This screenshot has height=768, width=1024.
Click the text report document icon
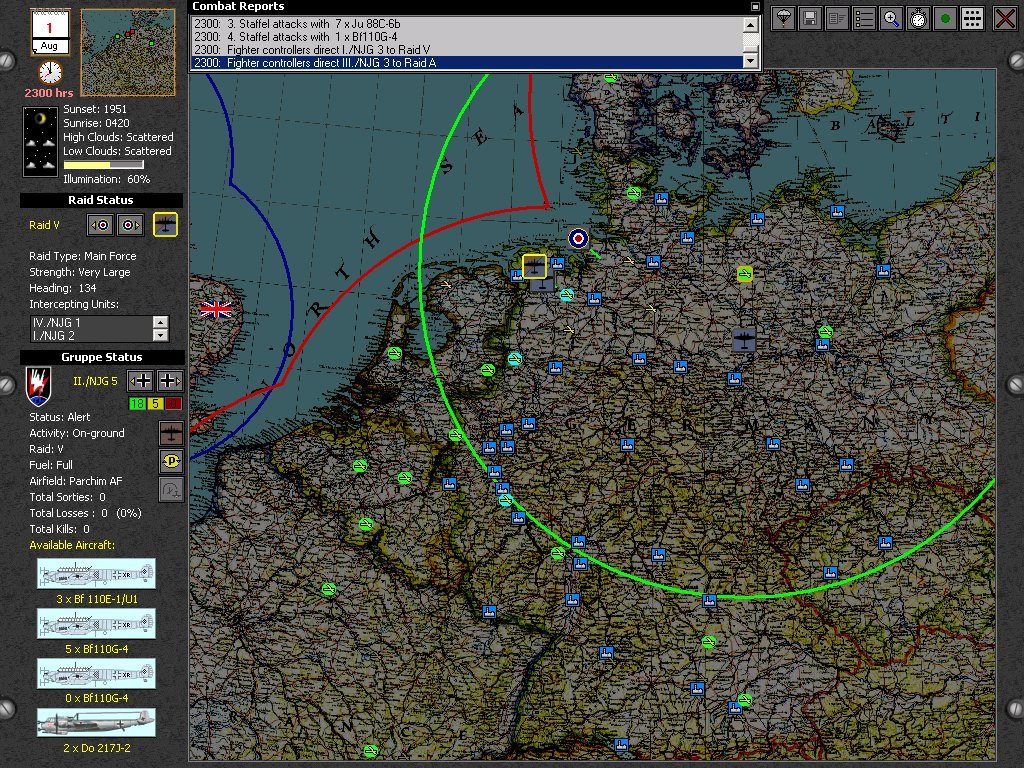point(838,17)
